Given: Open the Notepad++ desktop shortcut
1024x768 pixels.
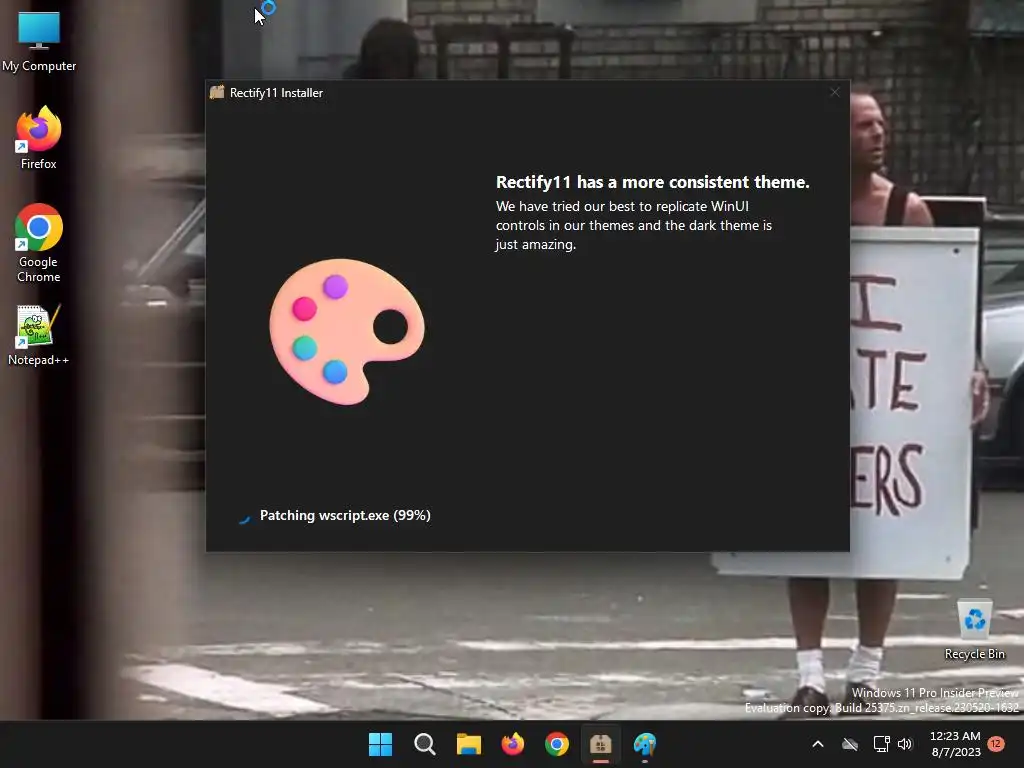Looking at the screenshot, I should [39, 335].
